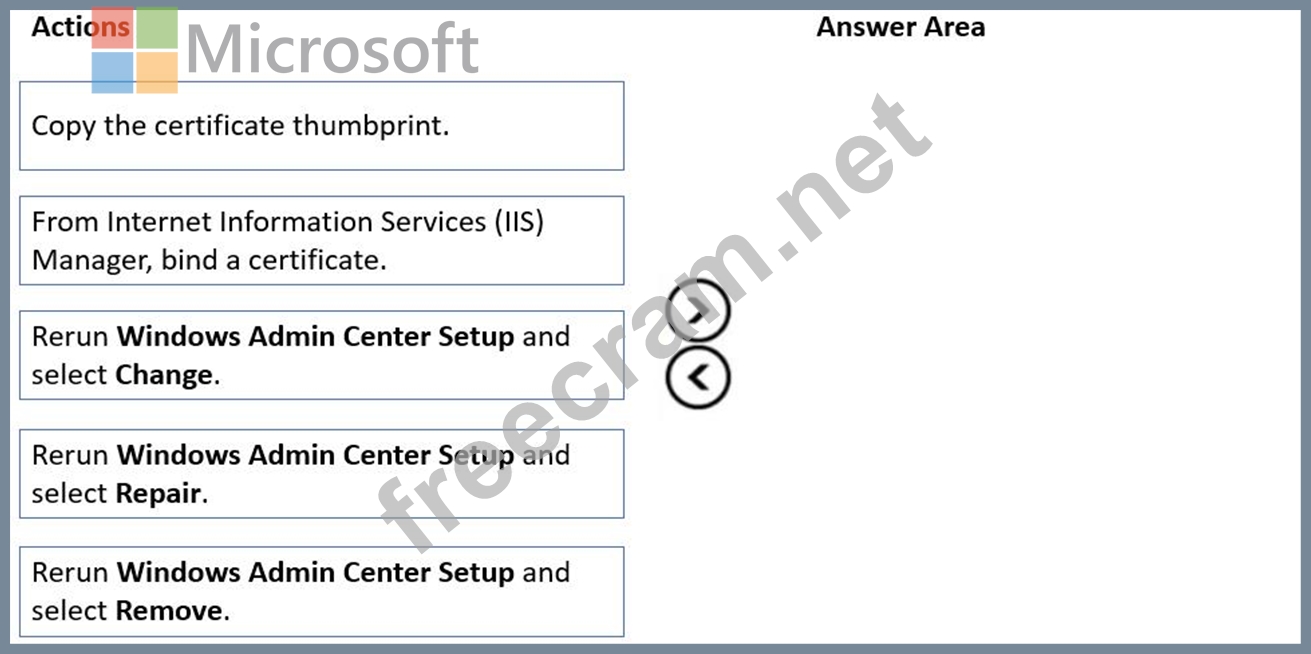Click the yellow square of Microsoft logo

point(157,73)
